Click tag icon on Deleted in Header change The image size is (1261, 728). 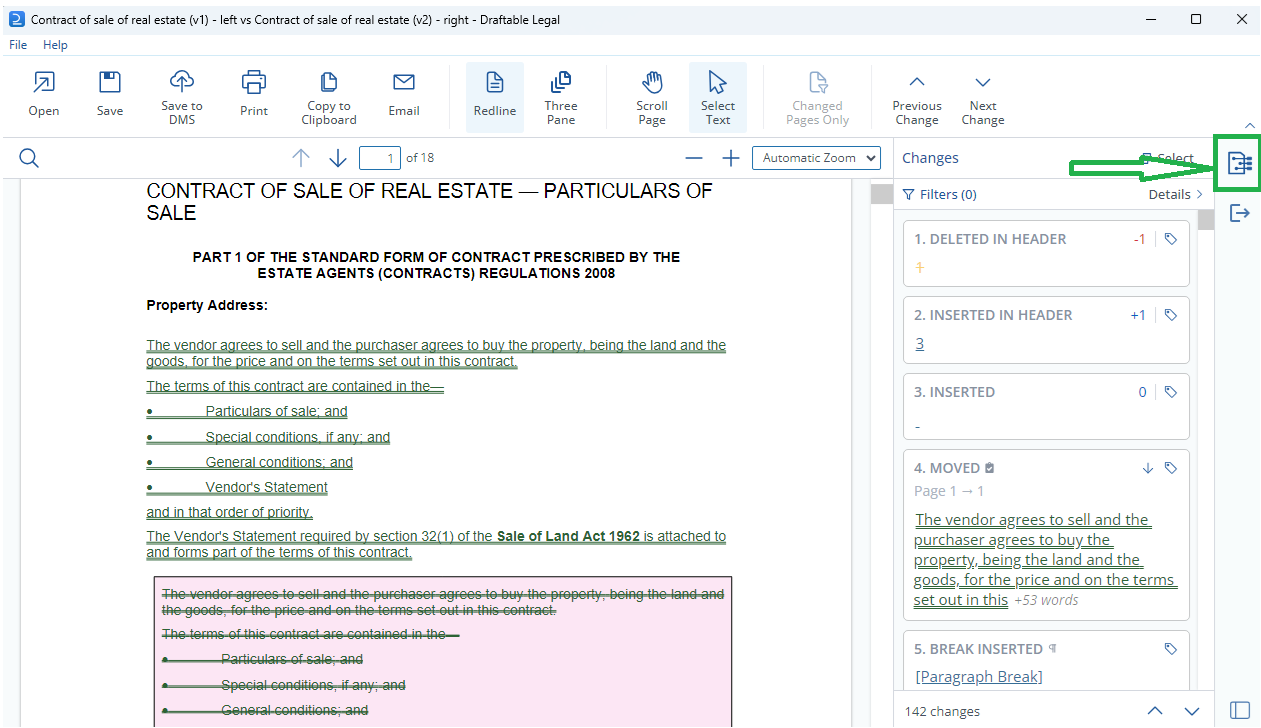pos(1171,239)
